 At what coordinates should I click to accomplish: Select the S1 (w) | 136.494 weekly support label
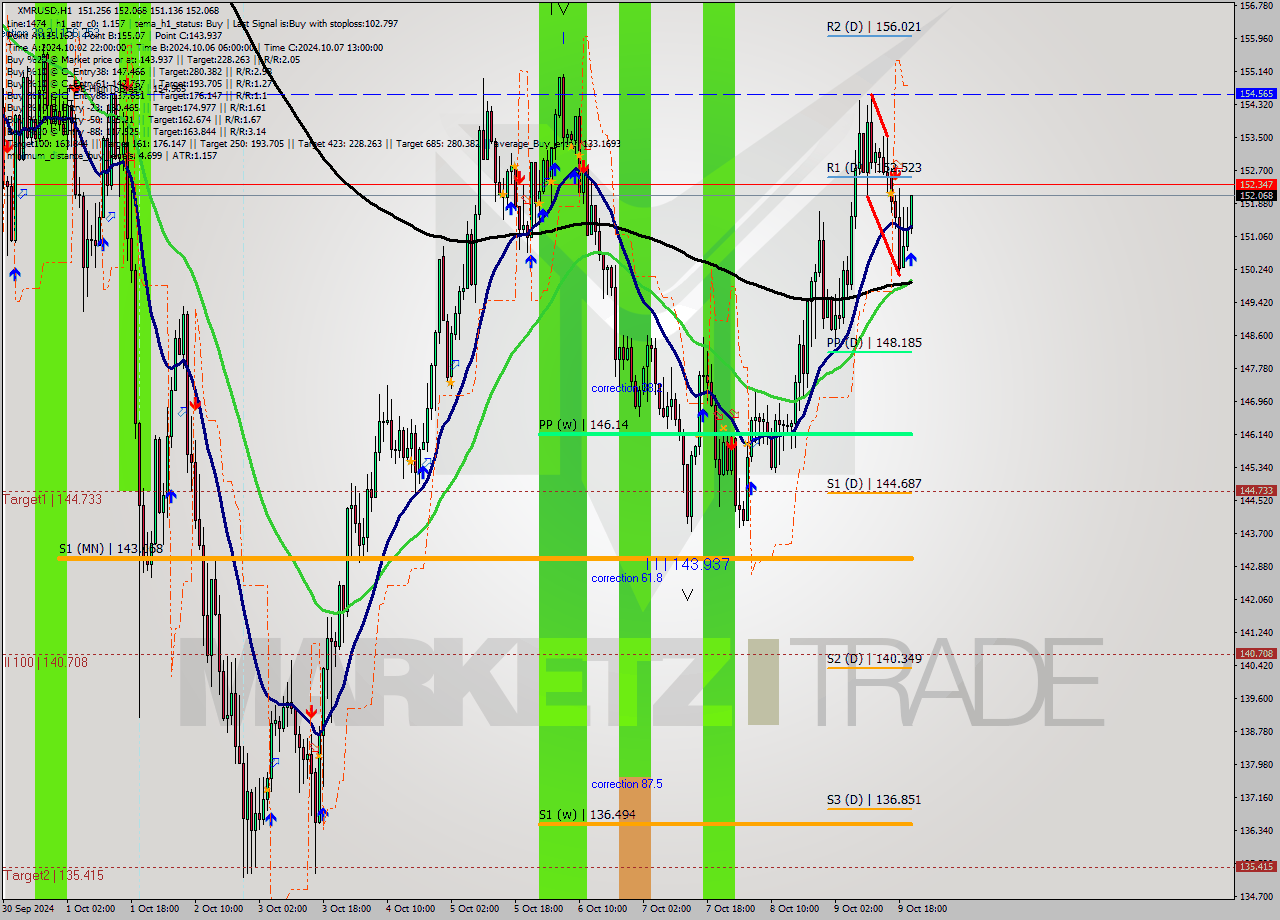586,815
